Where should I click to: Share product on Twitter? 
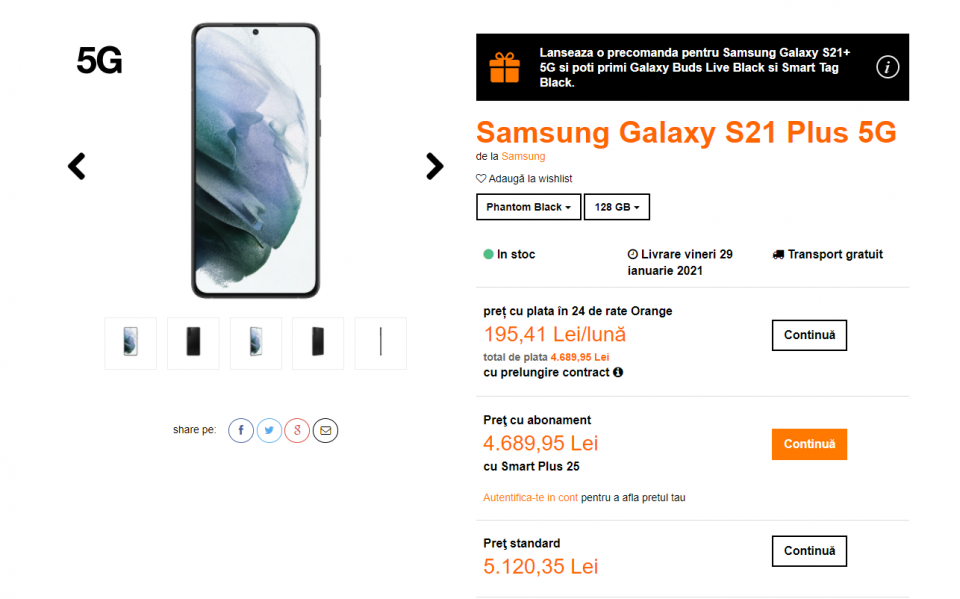(x=269, y=430)
